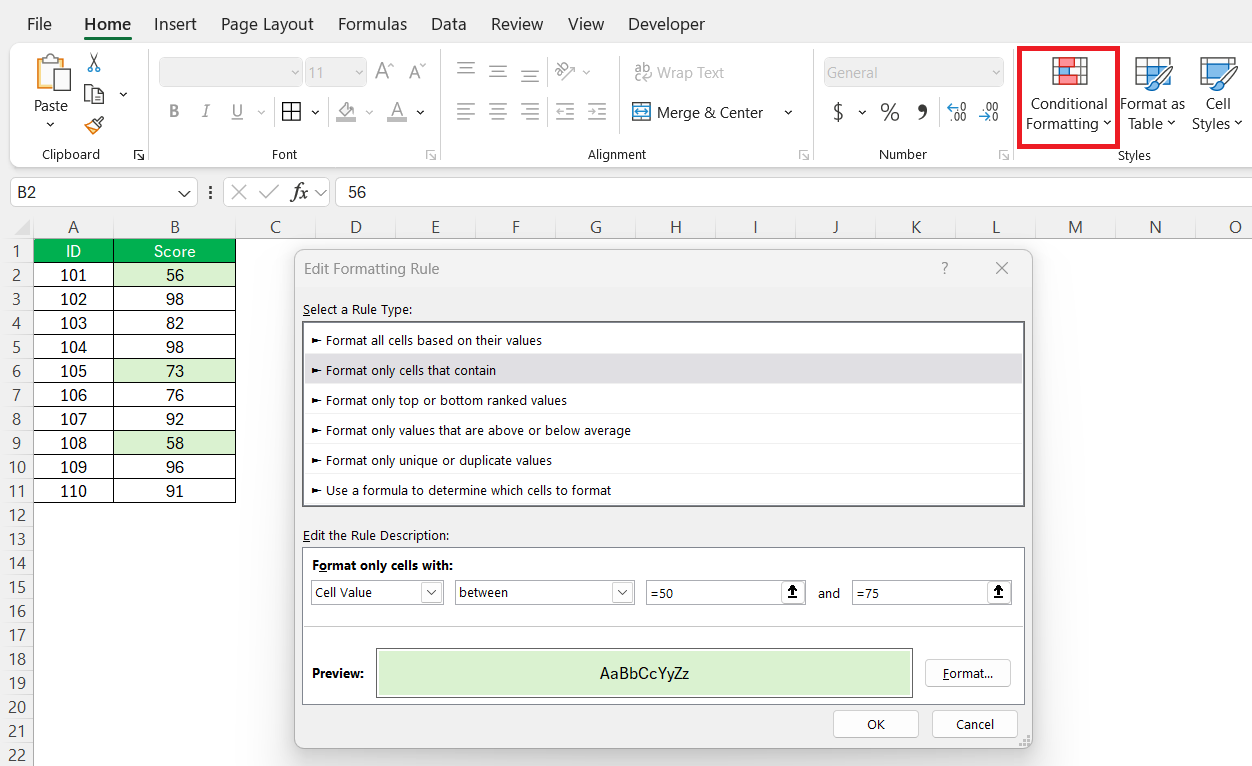Image resolution: width=1252 pixels, height=766 pixels.
Task: Collapse dialog beside the =75 field
Action: click(998, 592)
